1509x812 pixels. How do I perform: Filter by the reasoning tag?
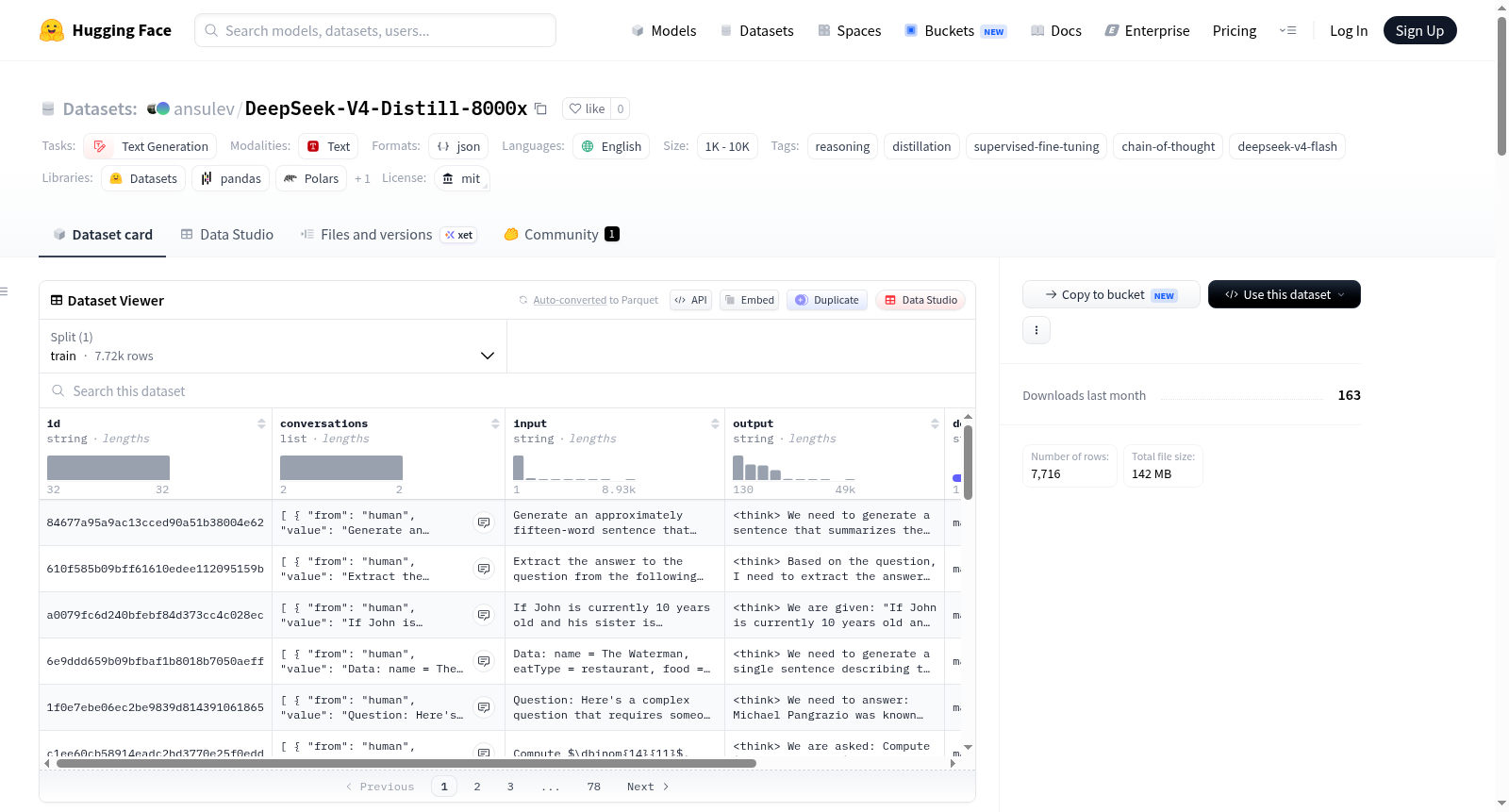tap(842, 146)
